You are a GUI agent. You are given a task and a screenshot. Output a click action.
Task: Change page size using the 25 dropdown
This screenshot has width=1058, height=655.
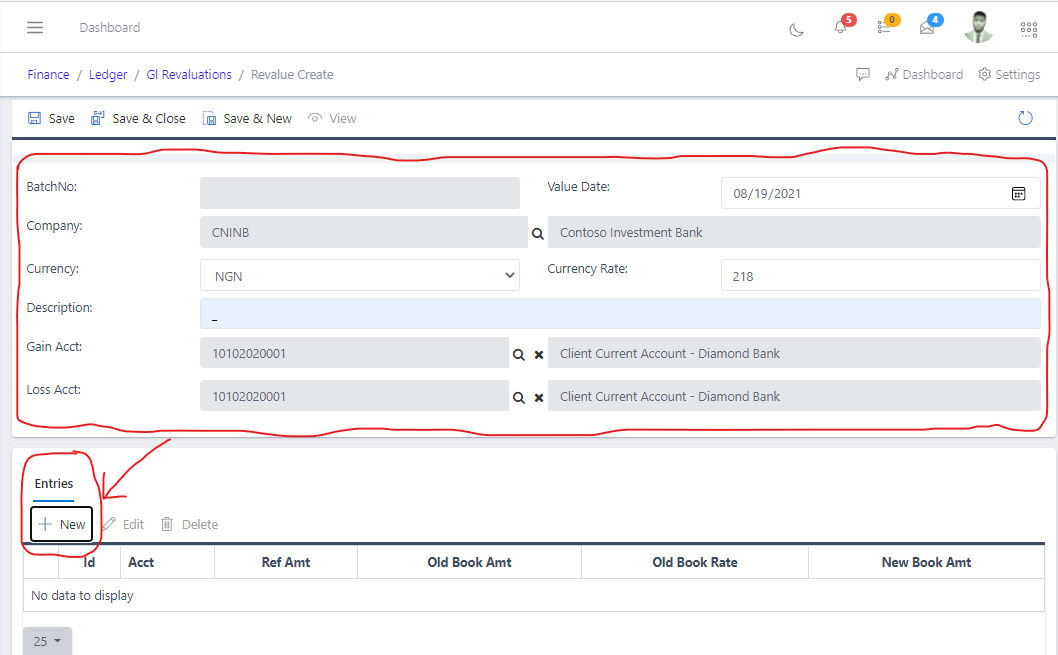point(46,641)
